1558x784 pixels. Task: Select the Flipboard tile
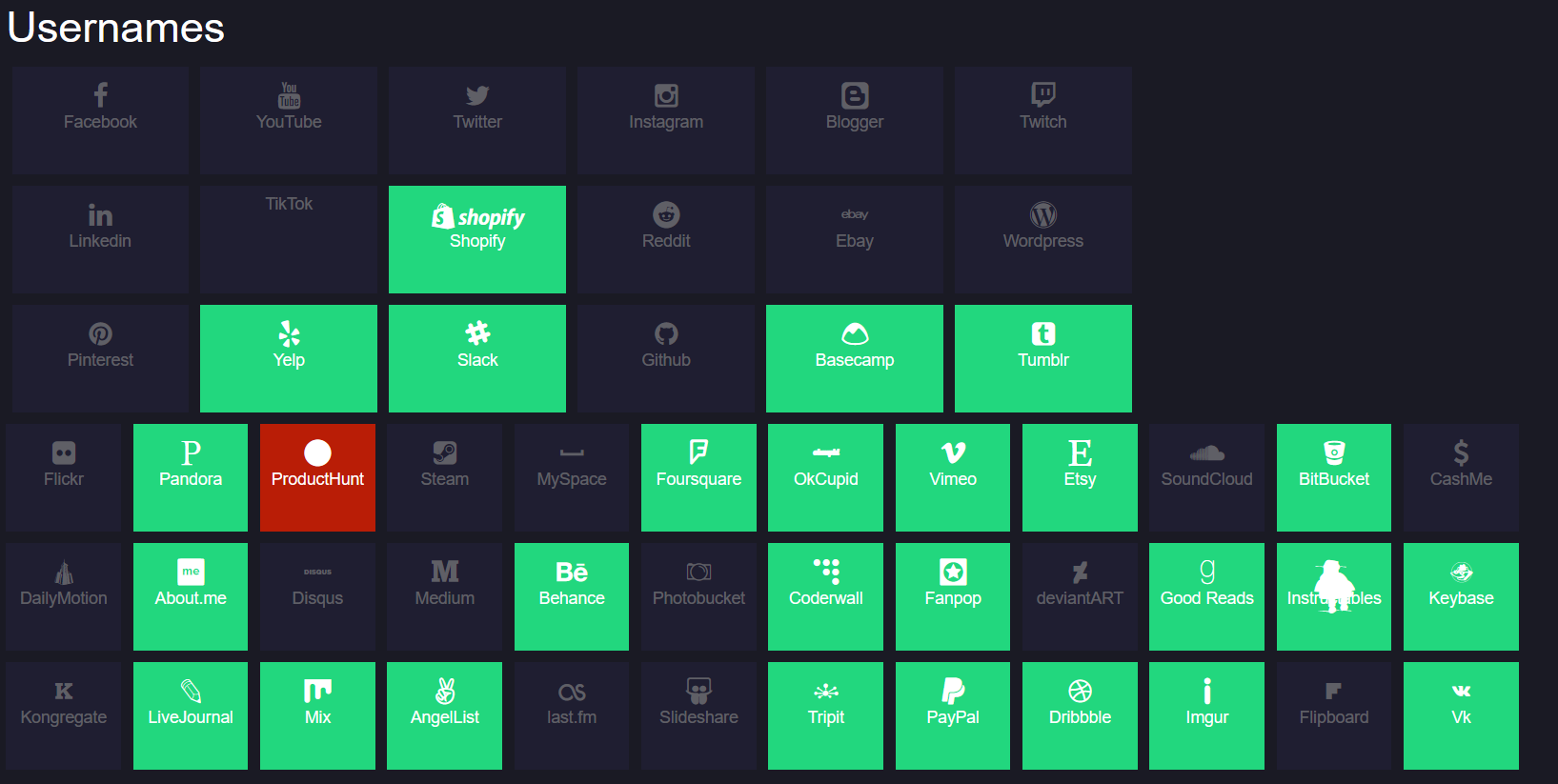coord(1334,715)
